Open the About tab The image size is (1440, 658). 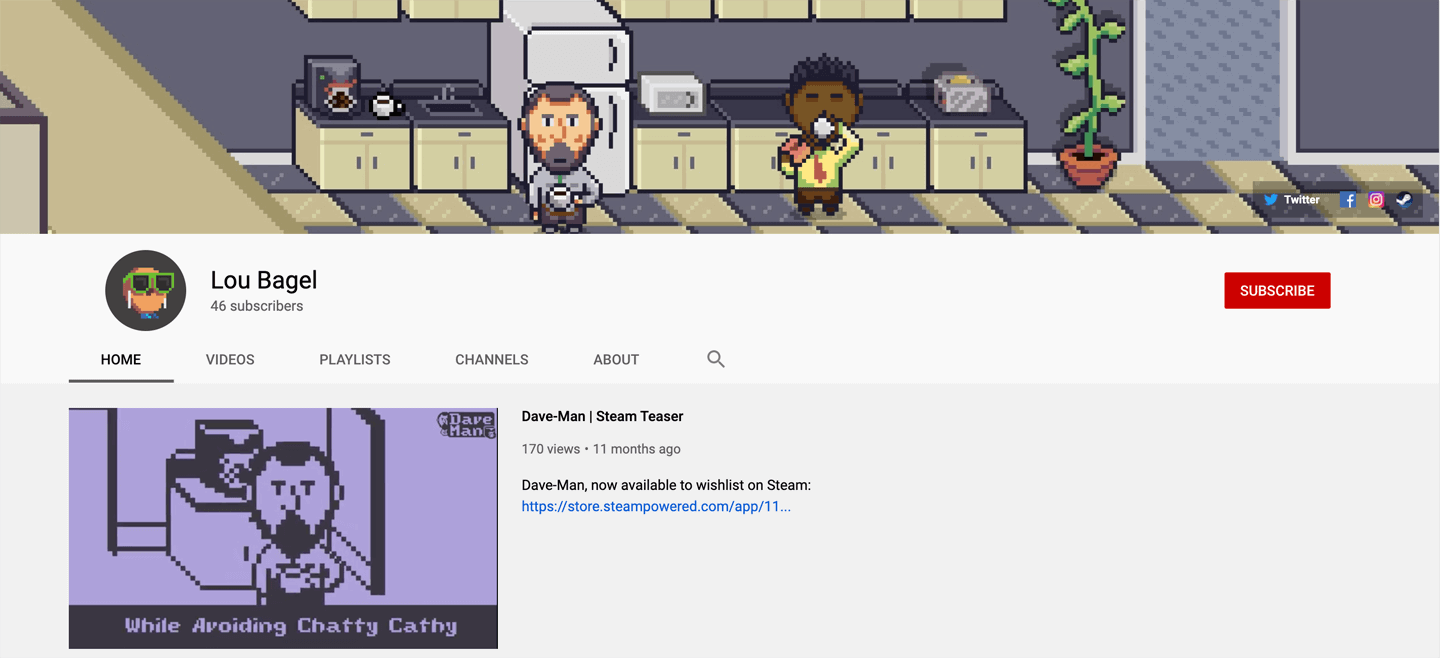click(x=616, y=359)
